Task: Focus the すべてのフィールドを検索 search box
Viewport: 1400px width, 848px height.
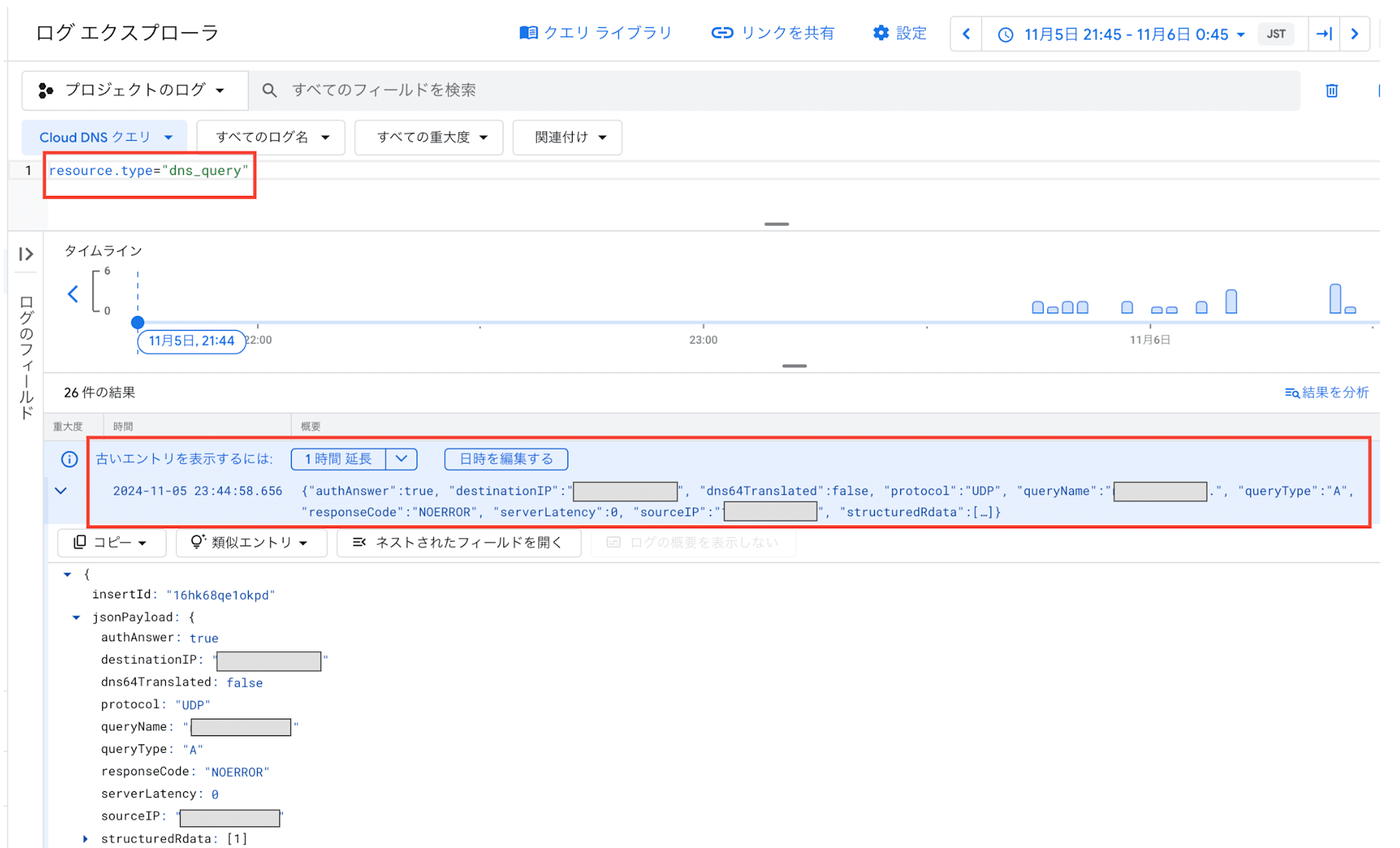Action: [x=773, y=90]
